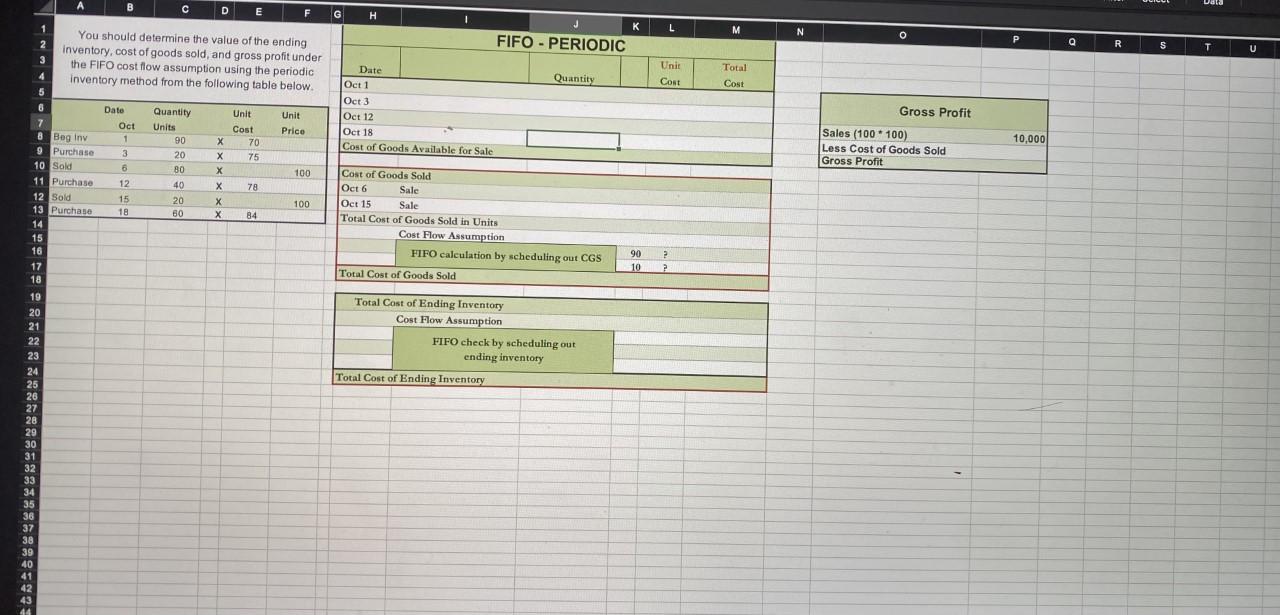
Task: Click the Sold label in row 10
Action: 62,166
